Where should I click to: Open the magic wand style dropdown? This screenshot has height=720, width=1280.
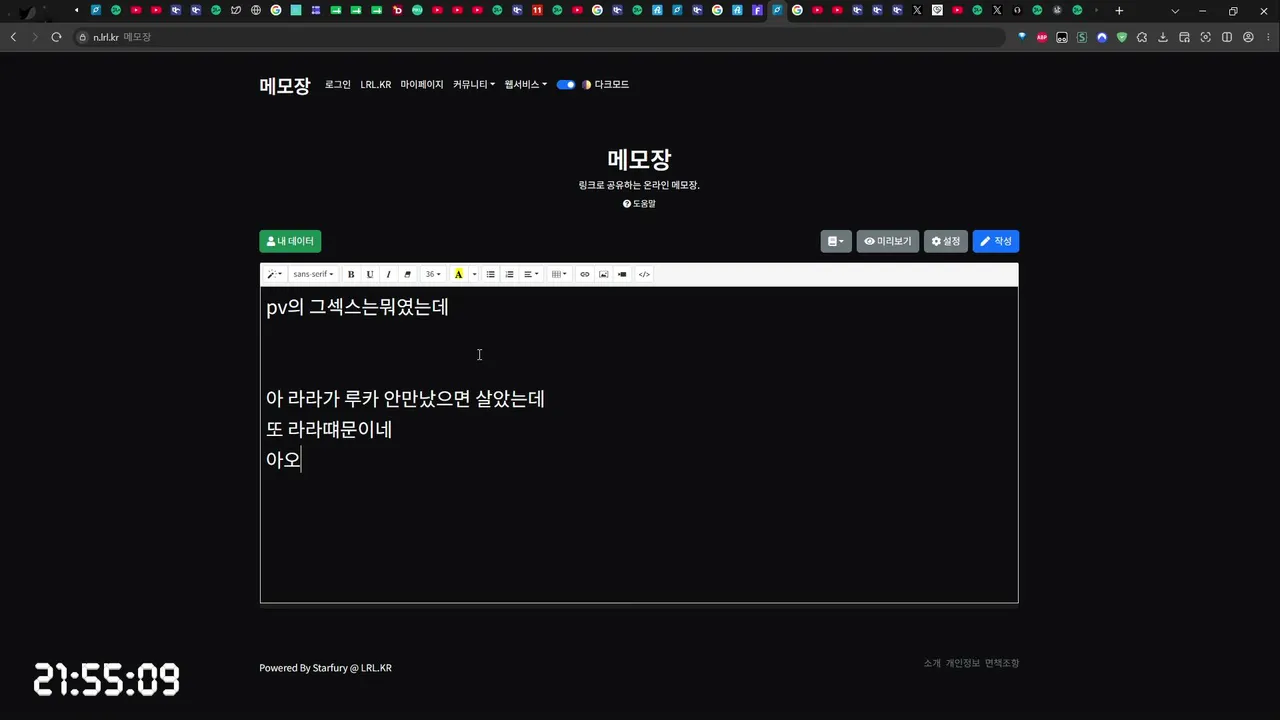[274, 274]
